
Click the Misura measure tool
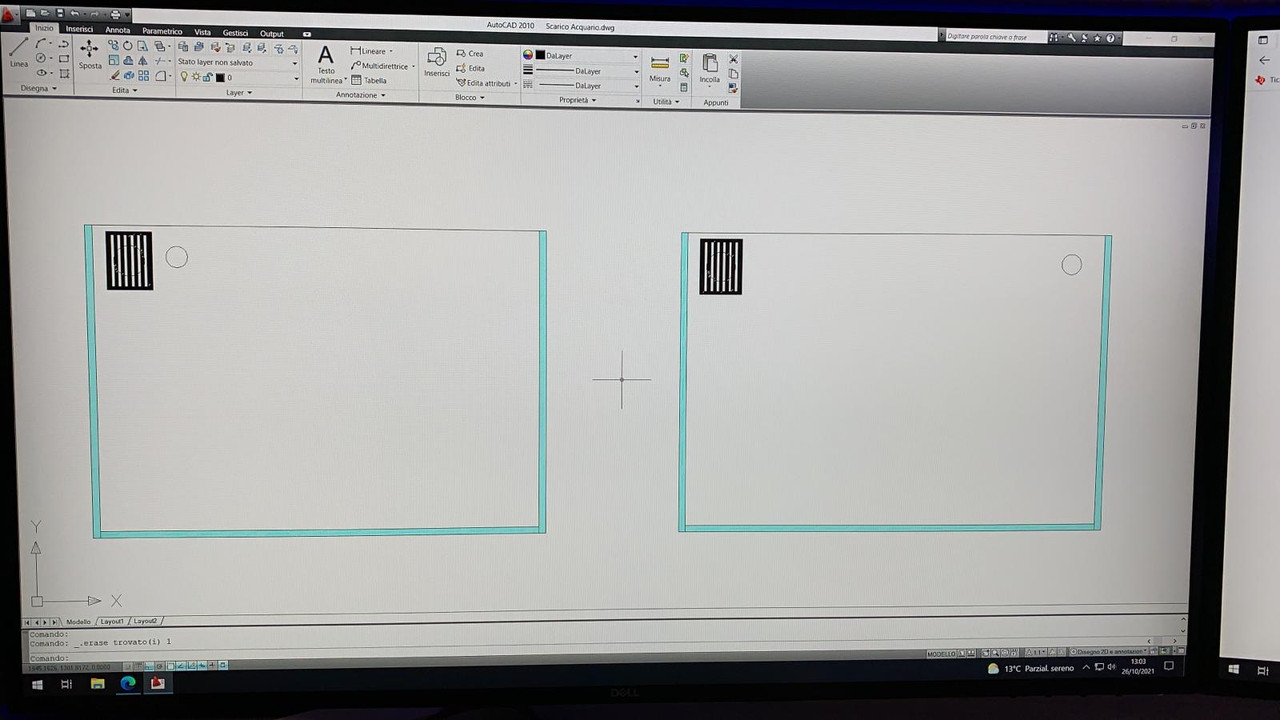(x=660, y=68)
